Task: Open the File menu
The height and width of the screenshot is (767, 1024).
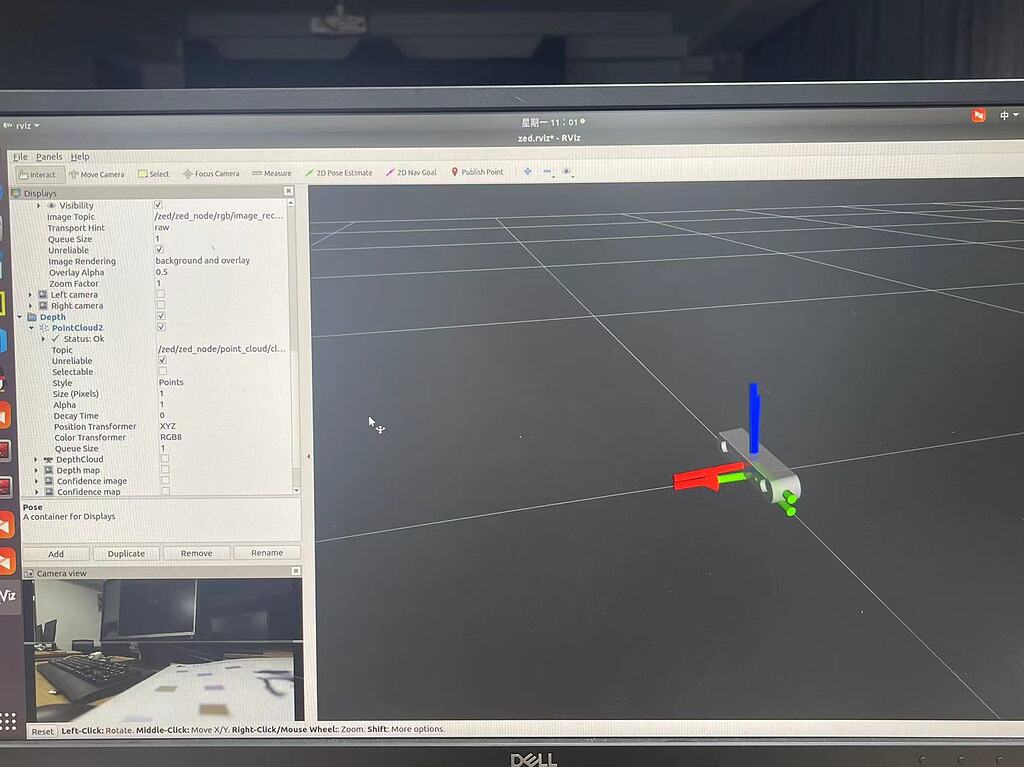Action: coord(19,157)
